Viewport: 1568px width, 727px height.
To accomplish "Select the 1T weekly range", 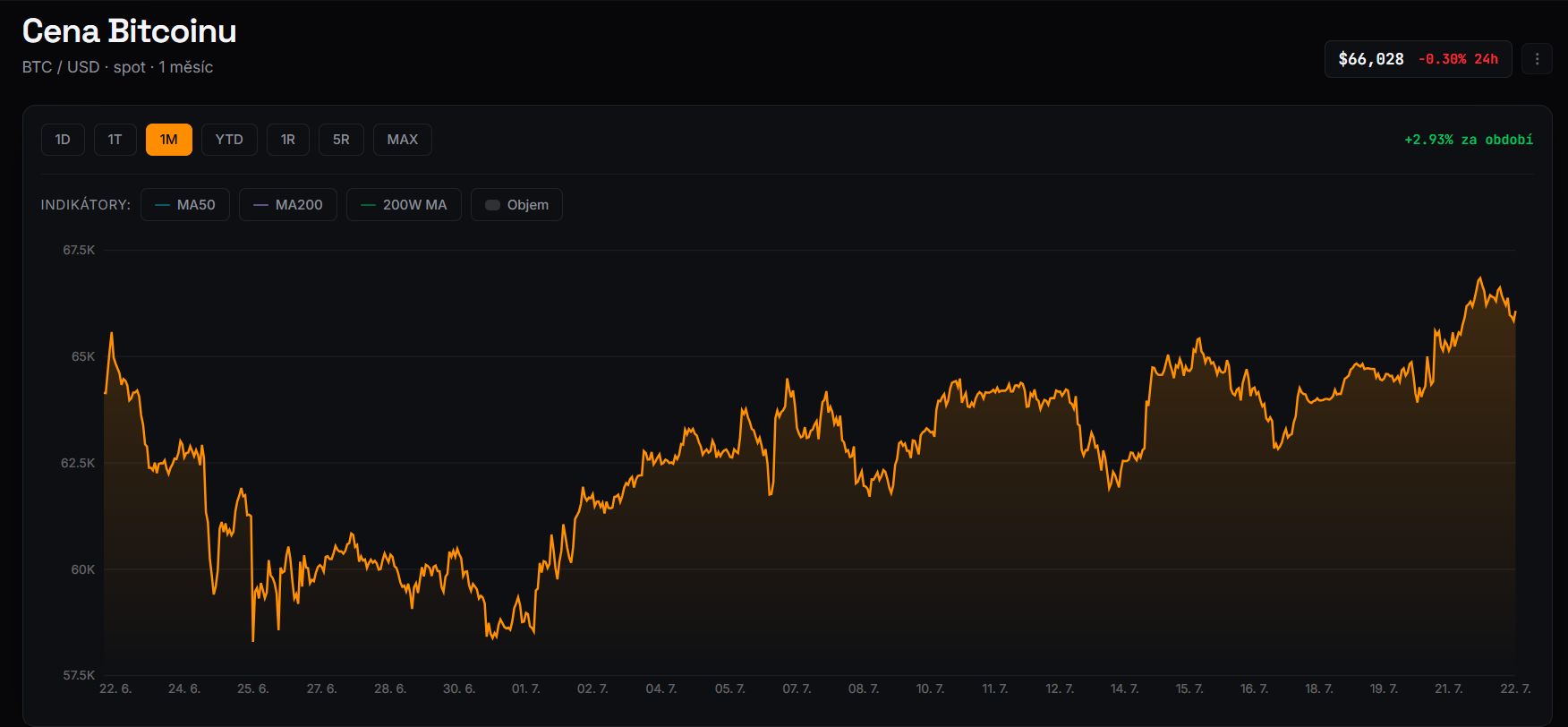I will point(115,140).
